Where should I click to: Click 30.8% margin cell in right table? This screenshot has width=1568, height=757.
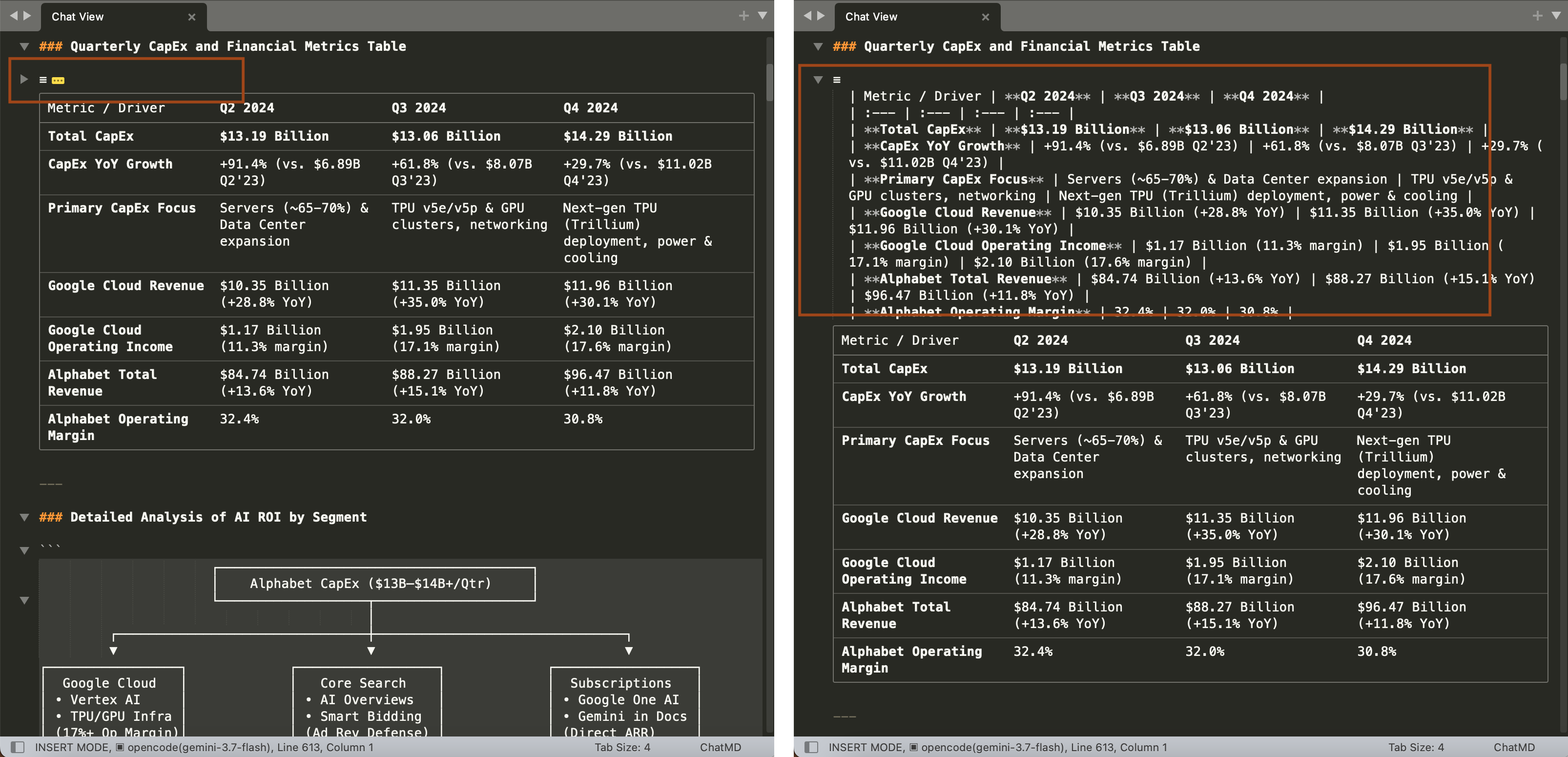point(1376,652)
